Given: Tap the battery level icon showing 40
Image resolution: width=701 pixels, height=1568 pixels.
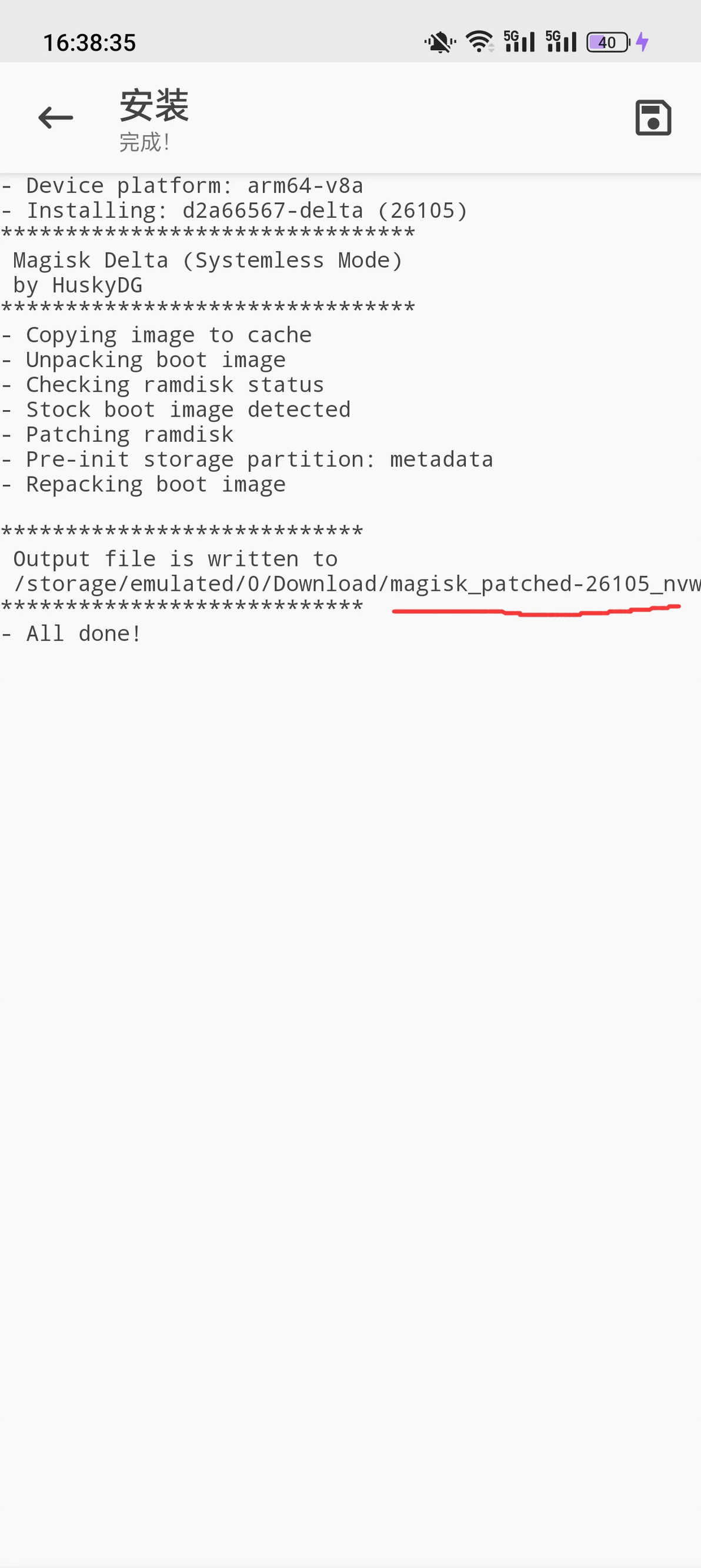Looking at the screenshot, I should pyautogui.click(x=608, y=42).
